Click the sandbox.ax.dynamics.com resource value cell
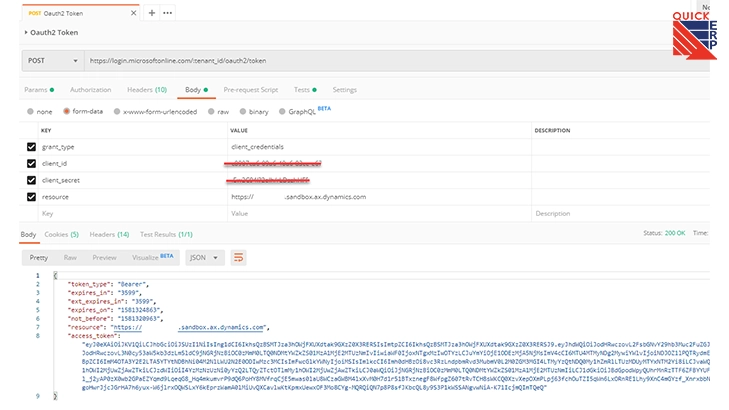This screenshot has width=729, height=410. (379, 197)
